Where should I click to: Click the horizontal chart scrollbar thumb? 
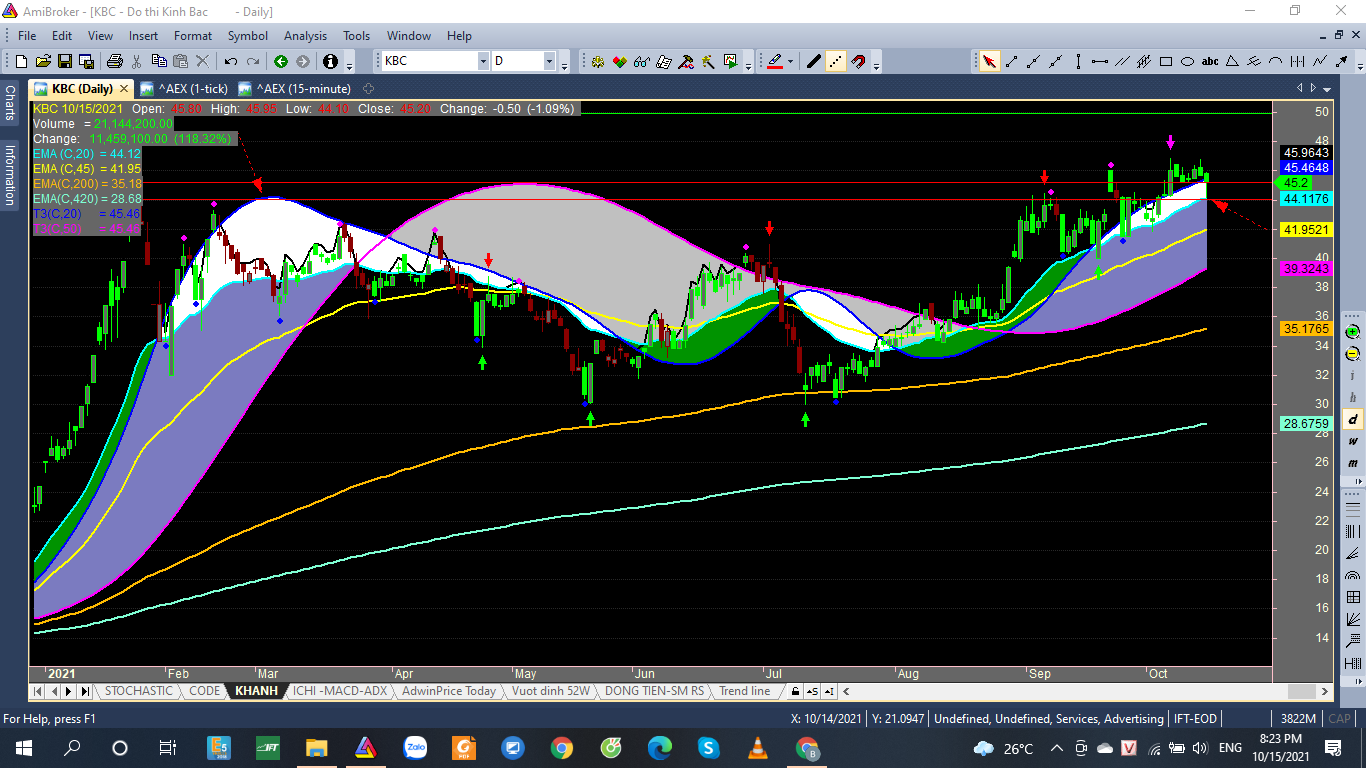(x=1300, y=691)
